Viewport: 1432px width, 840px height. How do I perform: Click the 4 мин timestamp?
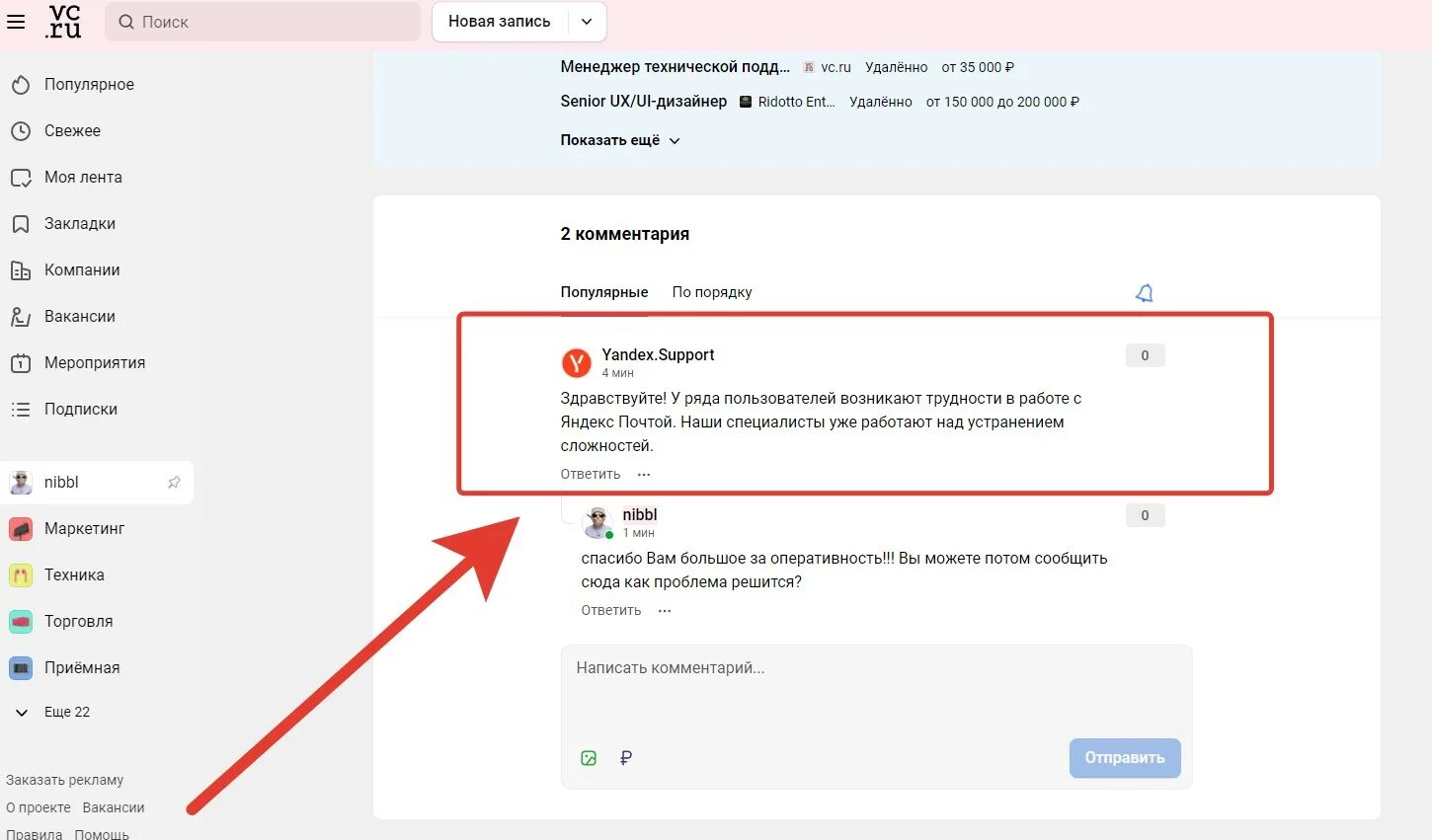[618, 373]
